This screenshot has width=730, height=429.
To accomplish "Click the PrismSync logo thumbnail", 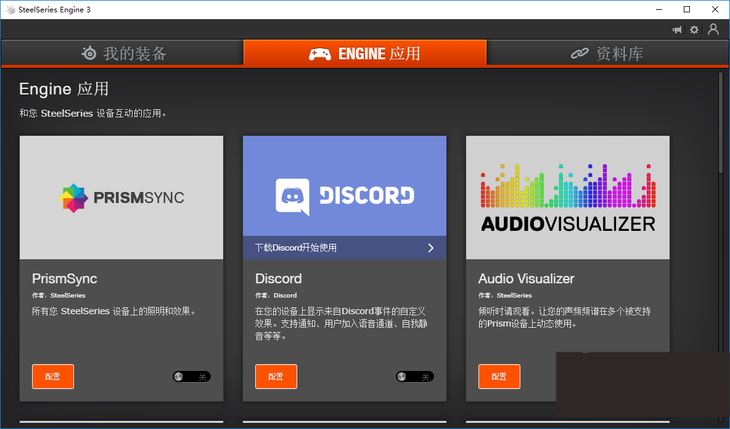I will [x=122, y=197].
